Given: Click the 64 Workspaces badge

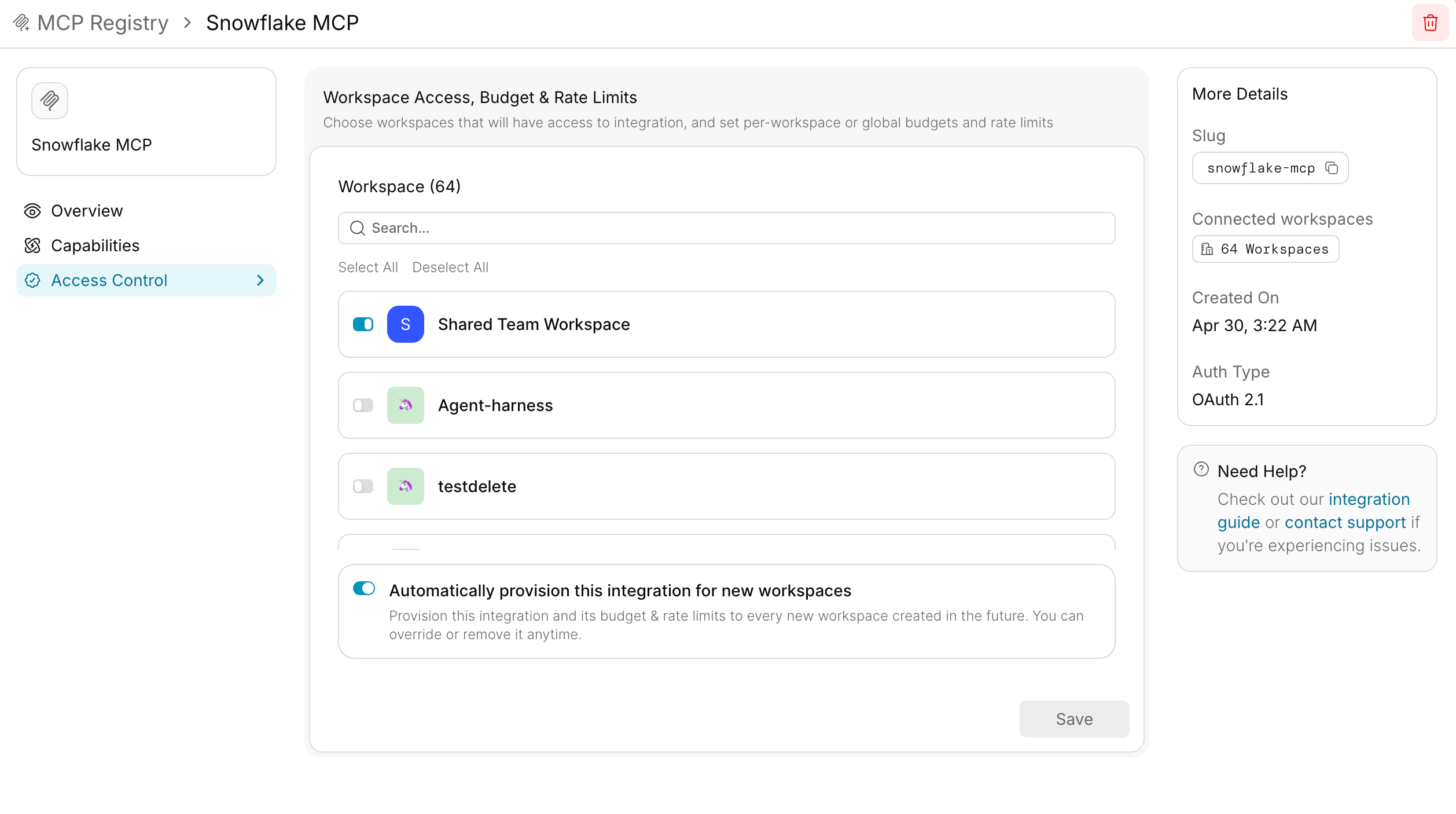Looking at the screenshot, I should (x=1266, y=249).
